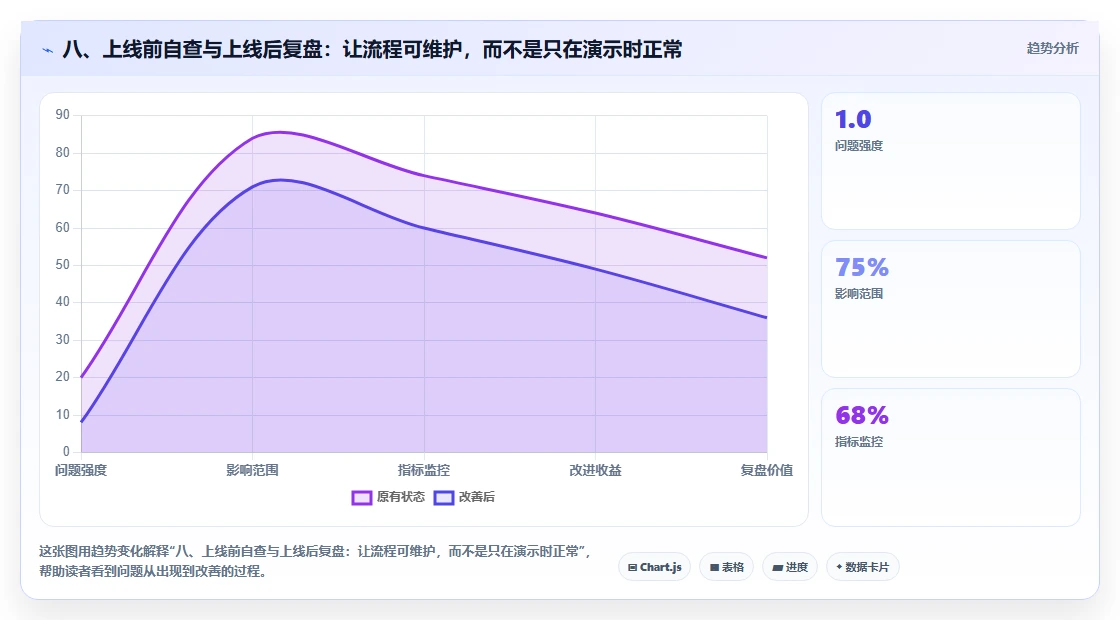Viewport: 1120px width, 620px height.
Task: Toggle the 原有状态 legend swatch
Action: coord(361,498)
